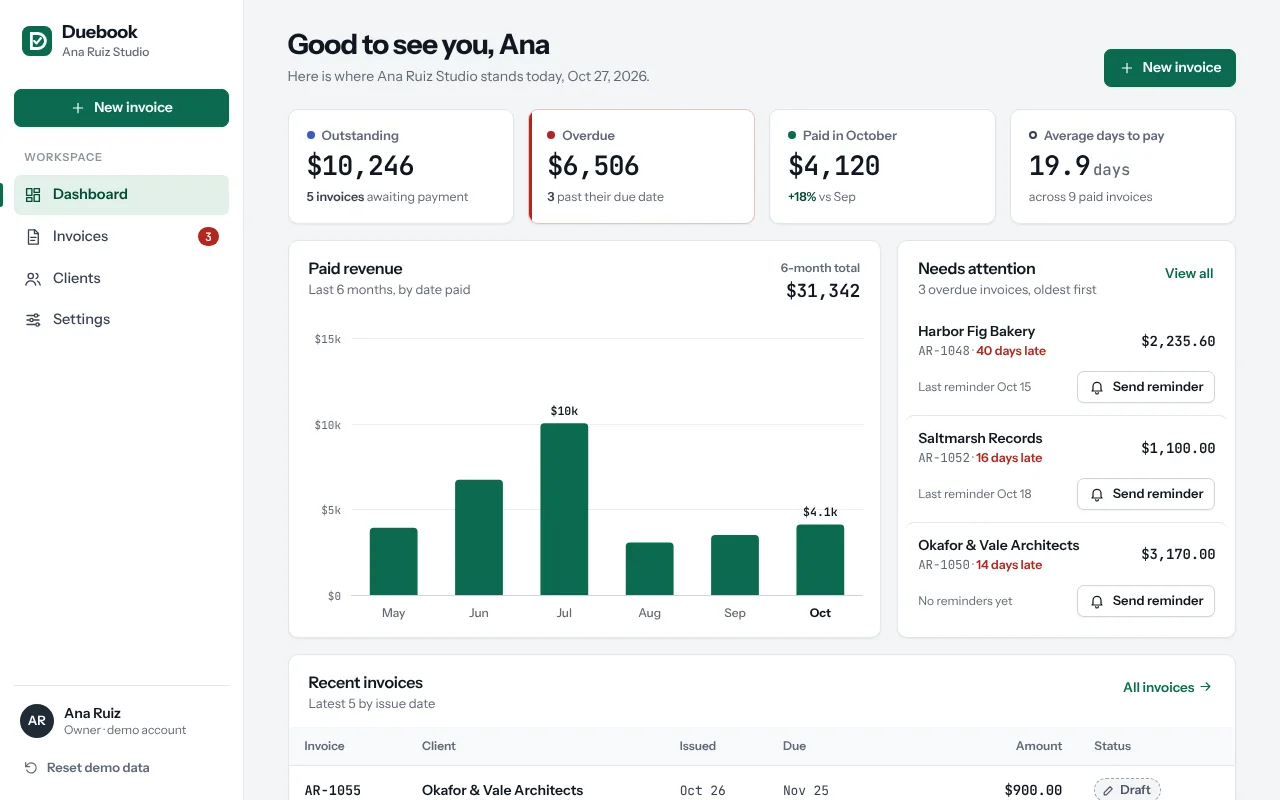The height and width of the screenshot is (800, 1280).
Task: Click the June bar in Paid revenue chart
Action: 479,538
